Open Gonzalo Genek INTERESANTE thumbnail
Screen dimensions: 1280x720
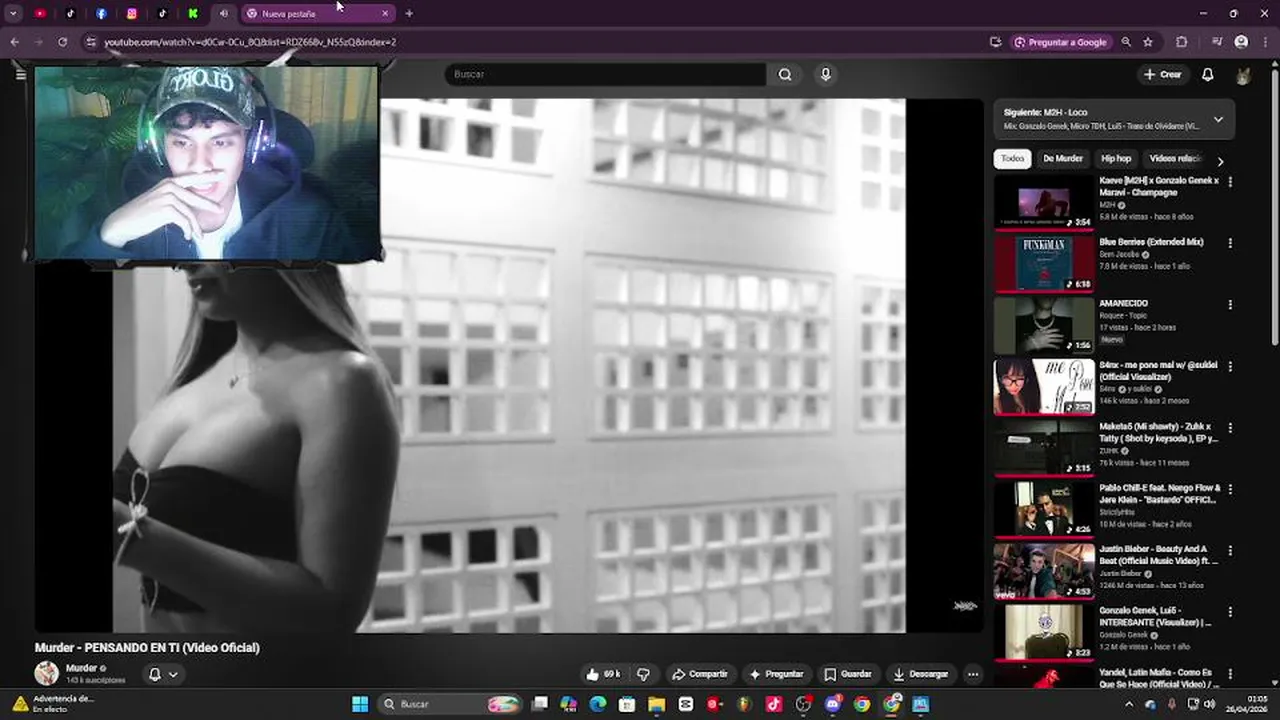(x=1044, y=632)
